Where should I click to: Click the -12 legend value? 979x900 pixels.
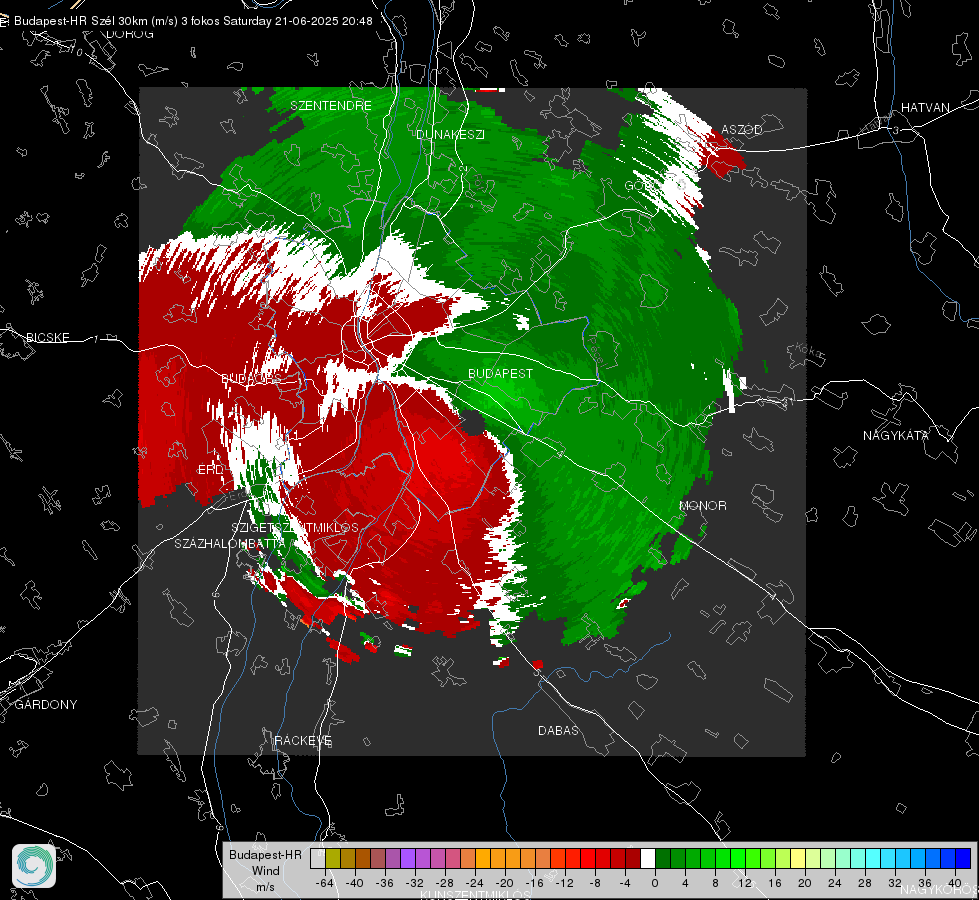564,883
